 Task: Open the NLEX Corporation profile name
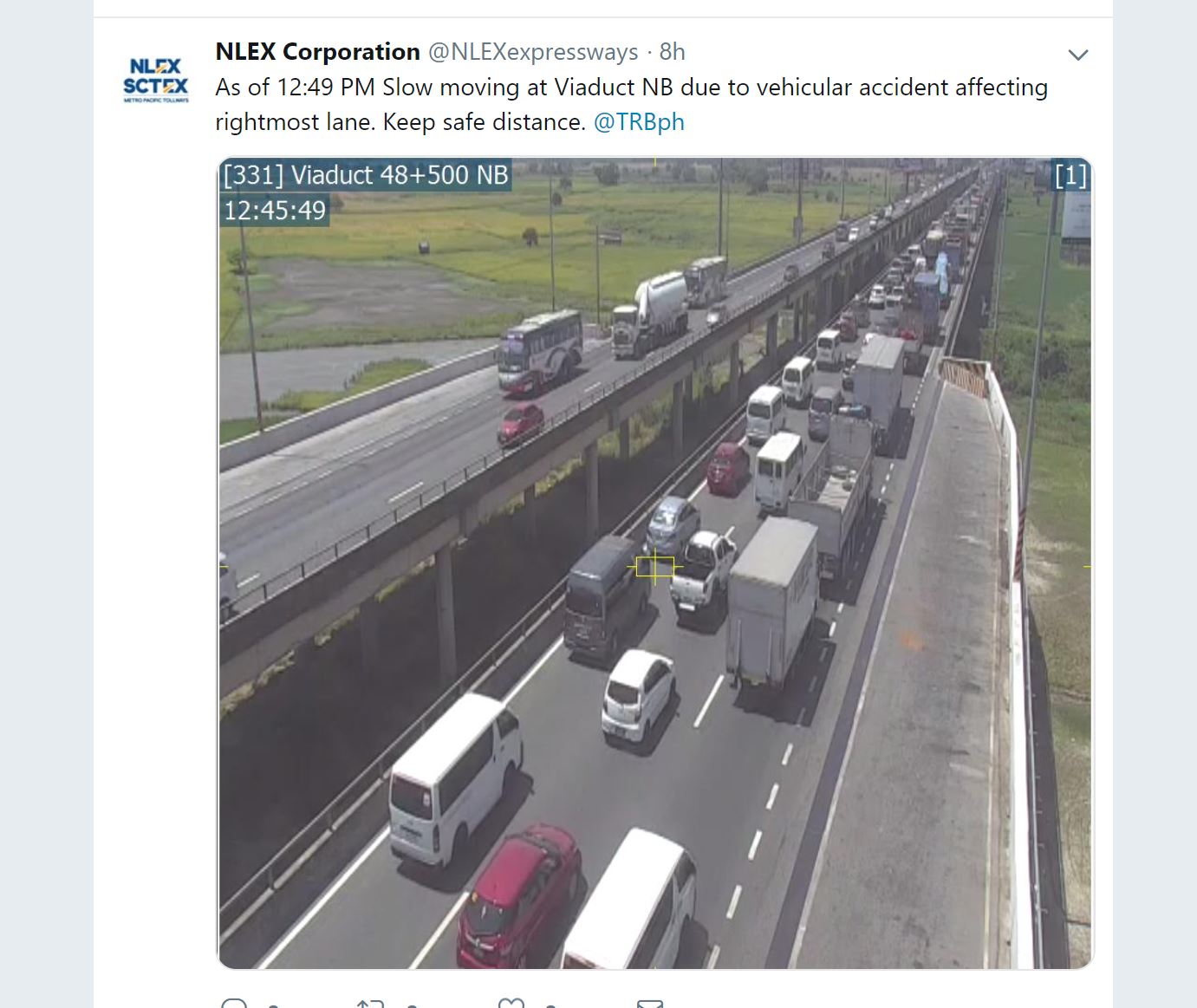tap(317, 52)
